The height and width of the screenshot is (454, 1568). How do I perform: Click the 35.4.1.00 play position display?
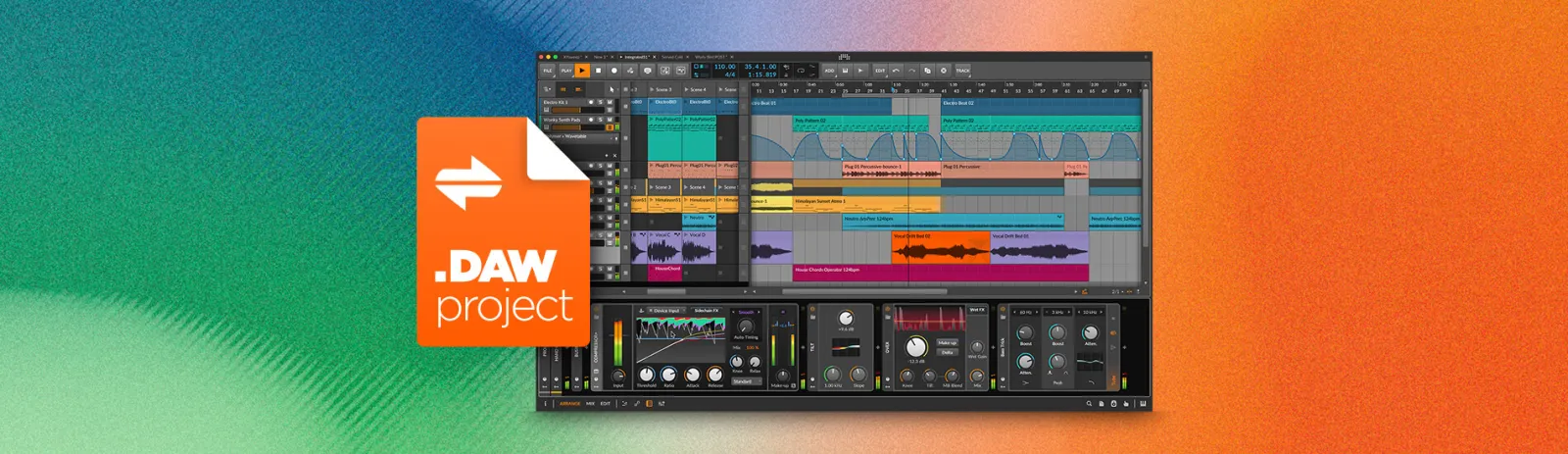760,67
